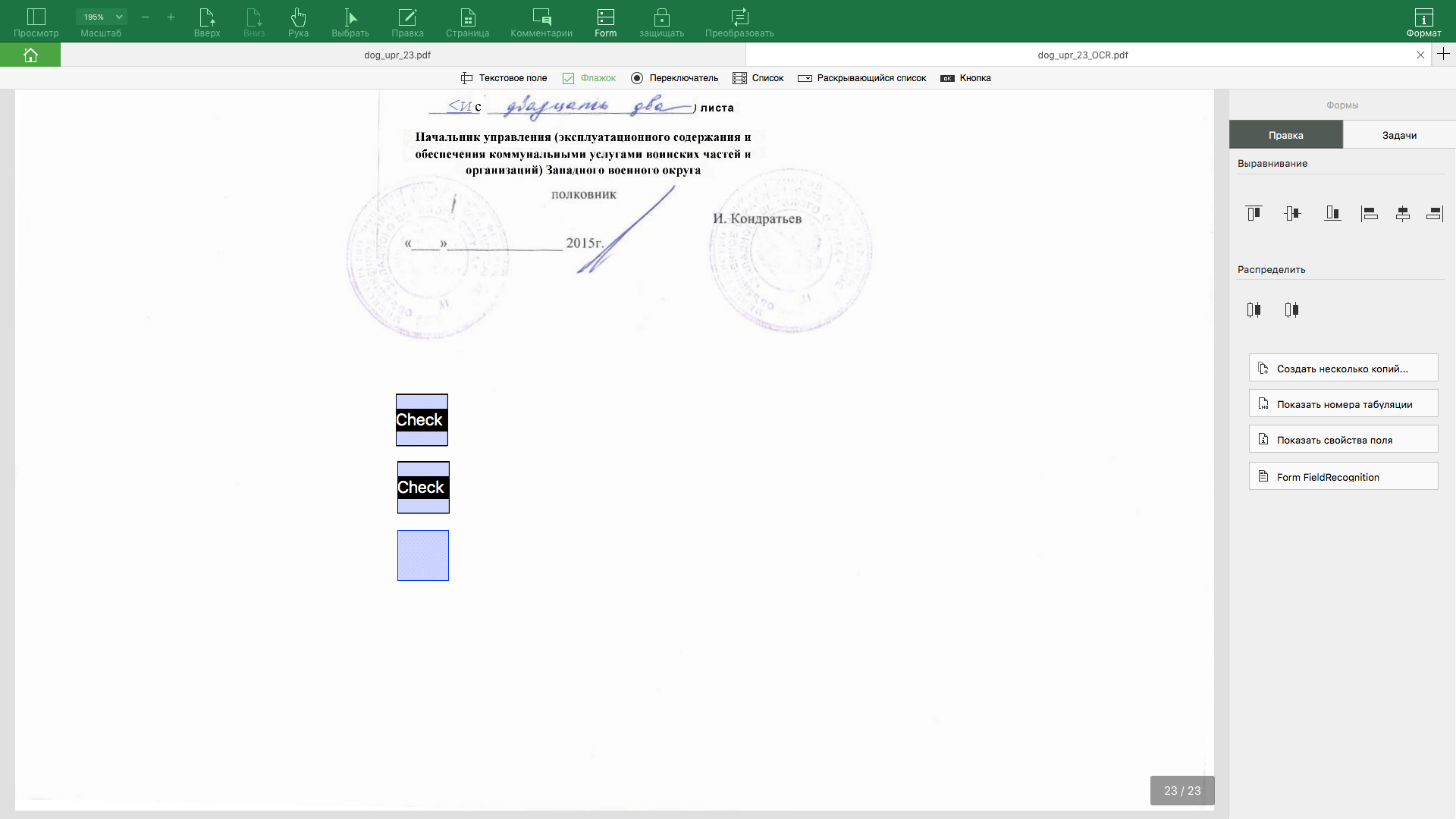Activate the Выбрать selection tool
1456x819 pixels.
(350, 22)
